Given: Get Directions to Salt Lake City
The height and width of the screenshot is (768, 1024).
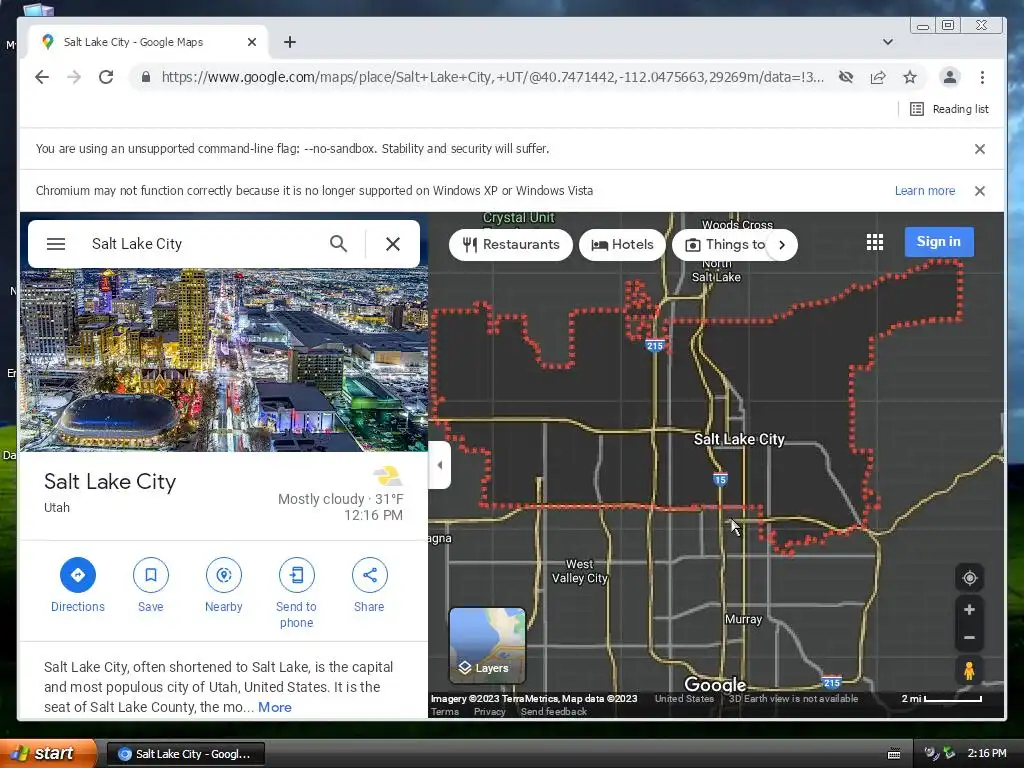Looking at the screenshot, I should (x=78, y=585).
